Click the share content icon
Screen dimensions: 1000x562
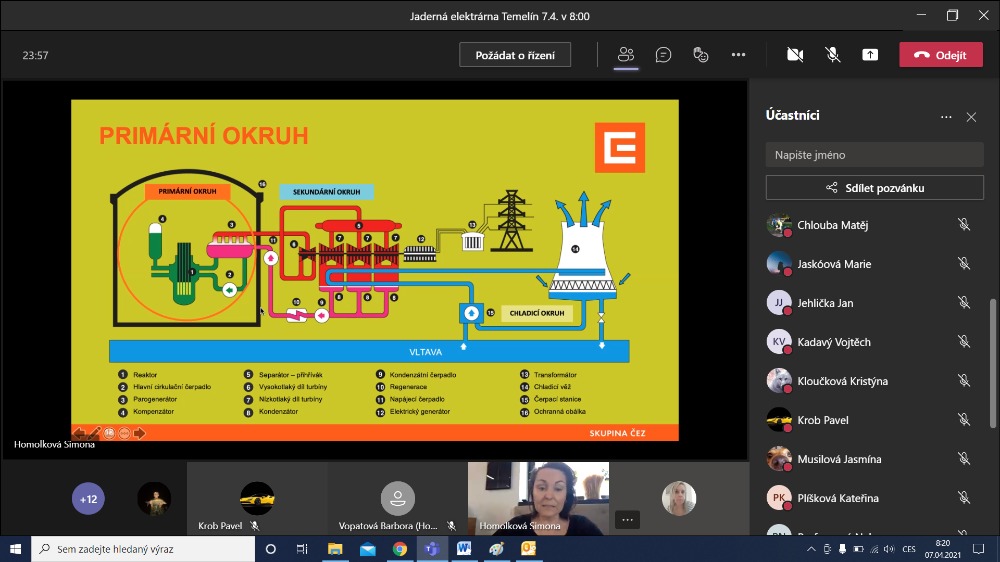click(870, 55)
